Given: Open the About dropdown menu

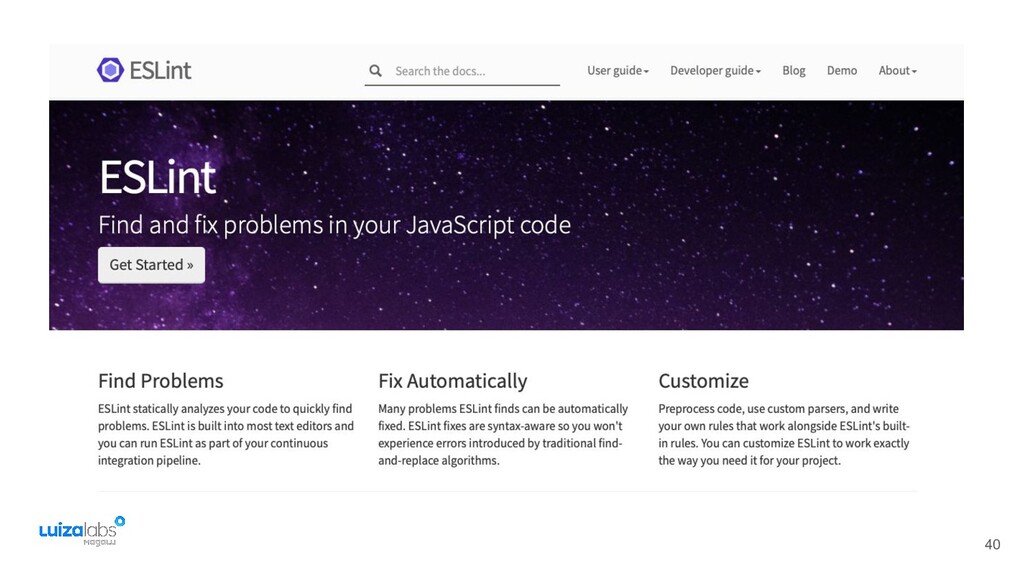Looking at the screenshot, I should pos(897,71).
